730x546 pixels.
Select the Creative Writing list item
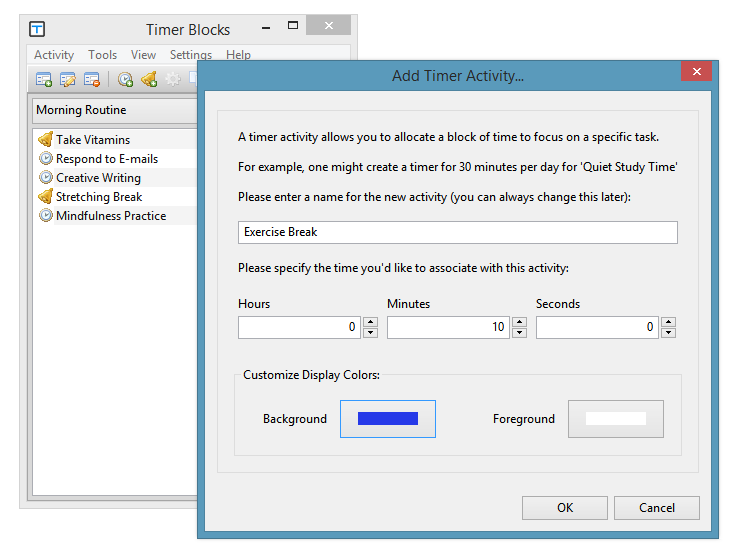[x=116, y=178]
